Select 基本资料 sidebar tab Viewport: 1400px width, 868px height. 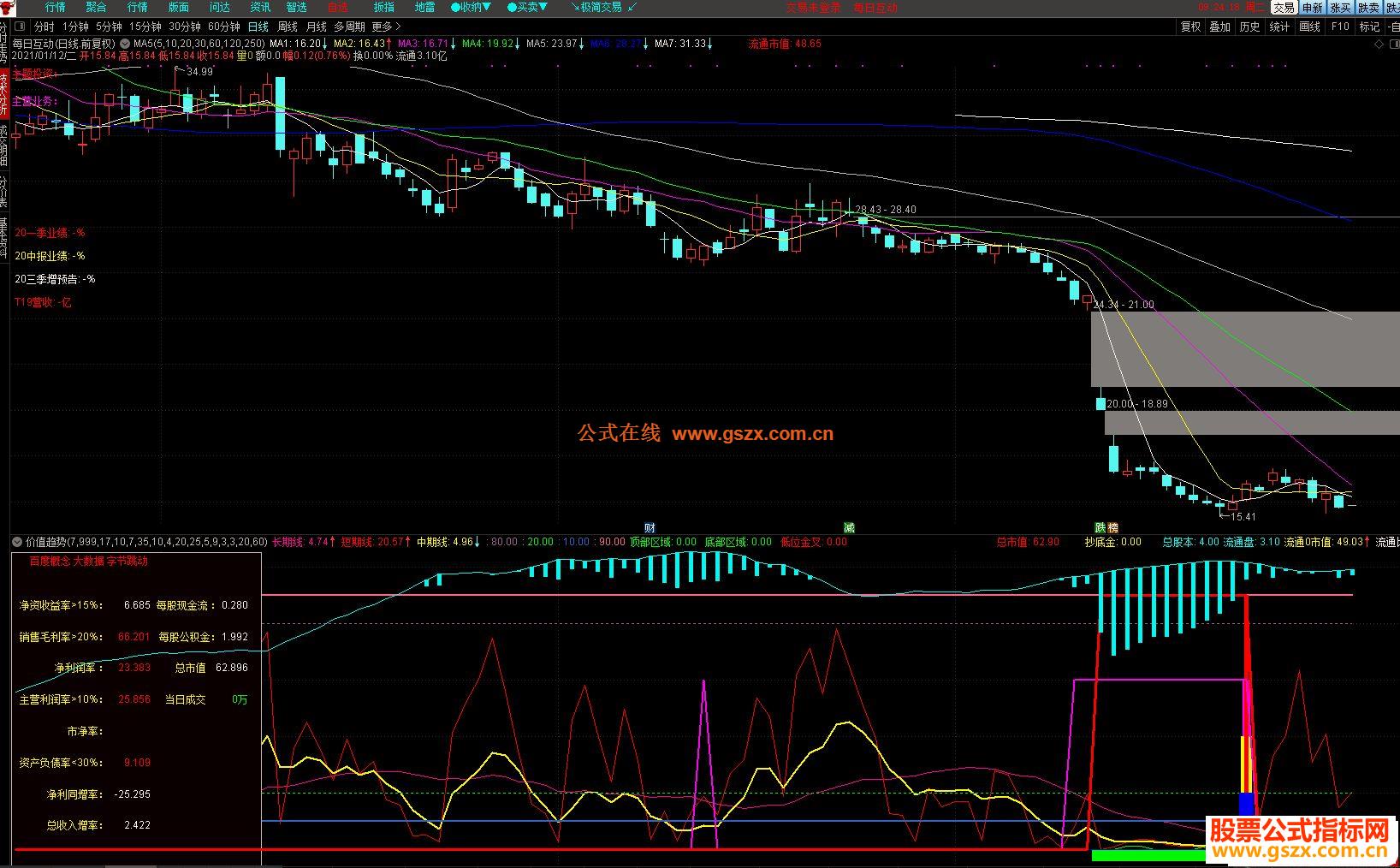coord(4,238)
